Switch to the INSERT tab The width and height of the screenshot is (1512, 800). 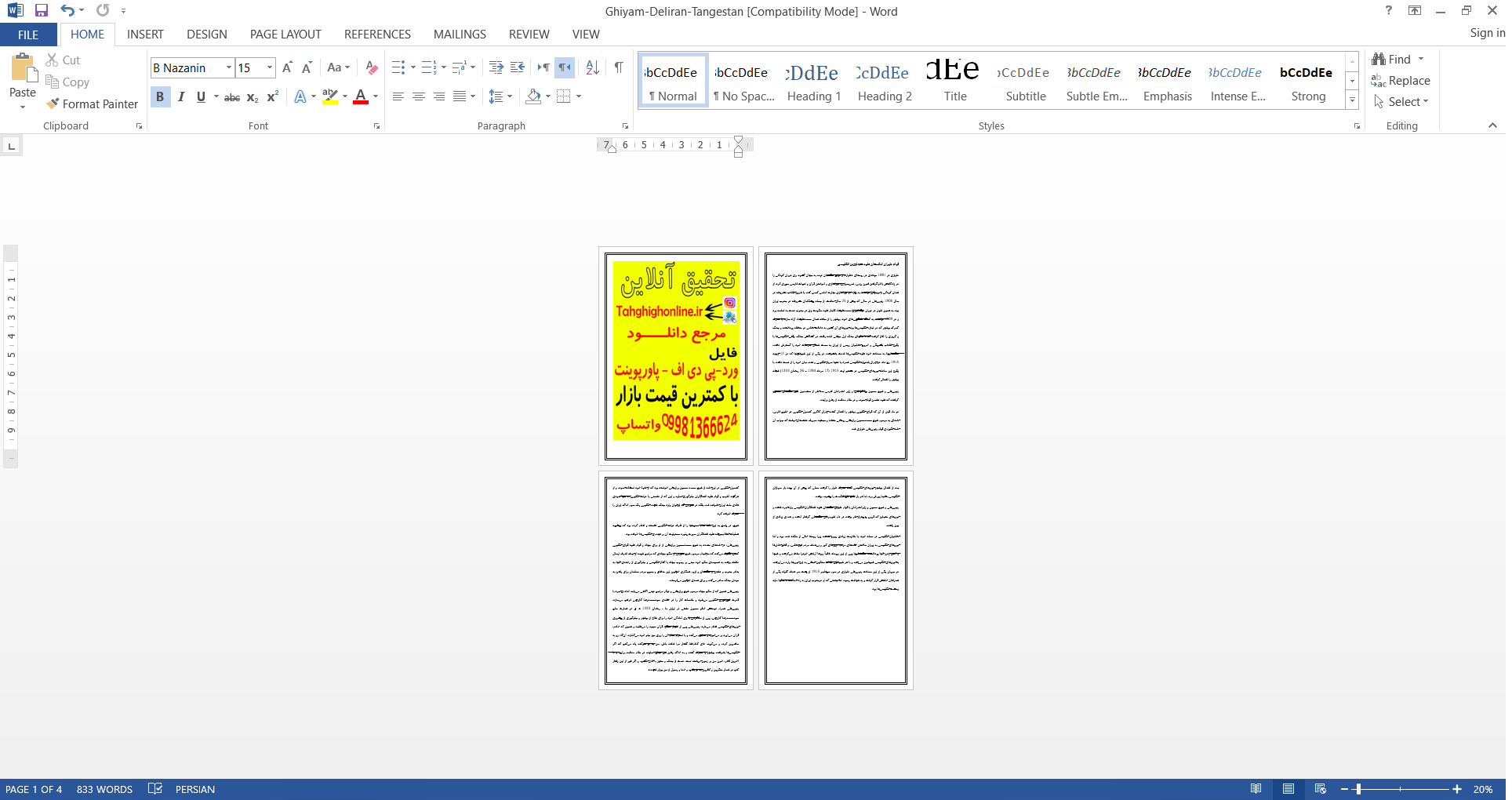[x=145, y=35]
